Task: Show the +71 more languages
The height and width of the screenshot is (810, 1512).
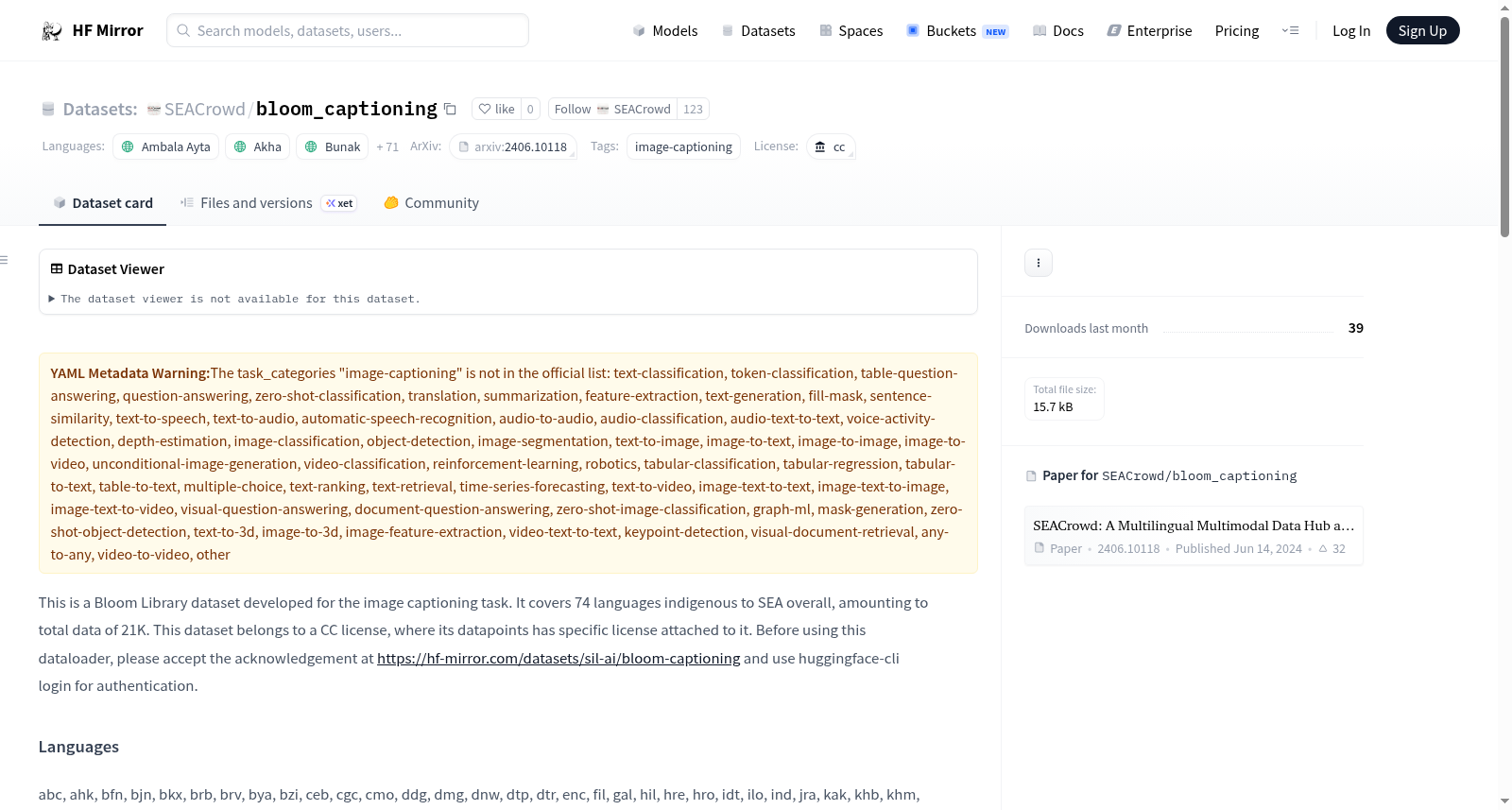Action: click(387, 147)
